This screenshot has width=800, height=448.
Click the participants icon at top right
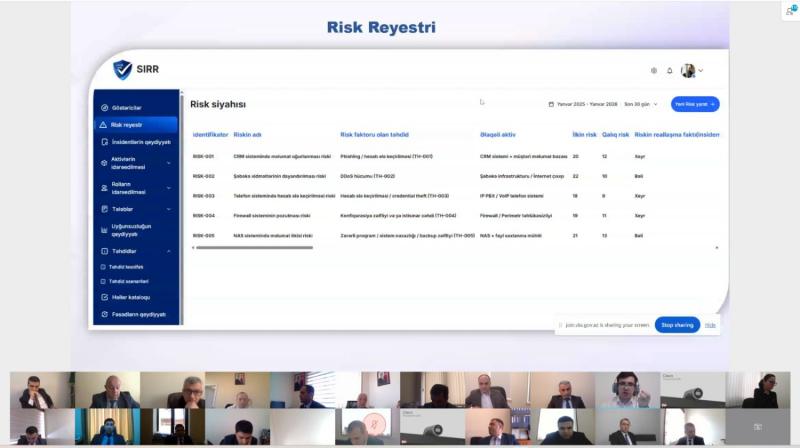point(792,9)
